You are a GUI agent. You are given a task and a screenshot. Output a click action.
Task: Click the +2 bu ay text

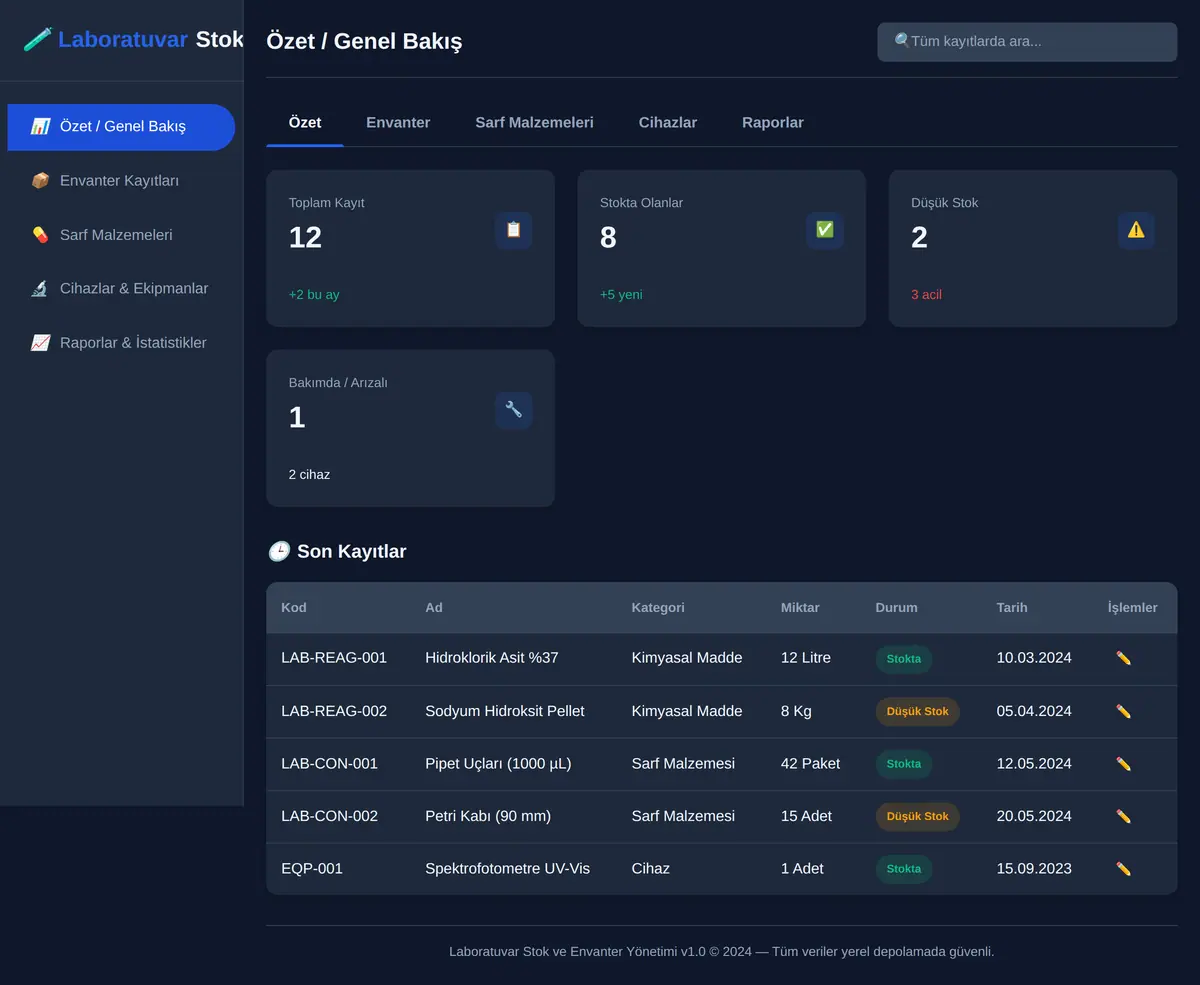click(x=314, y=295)
